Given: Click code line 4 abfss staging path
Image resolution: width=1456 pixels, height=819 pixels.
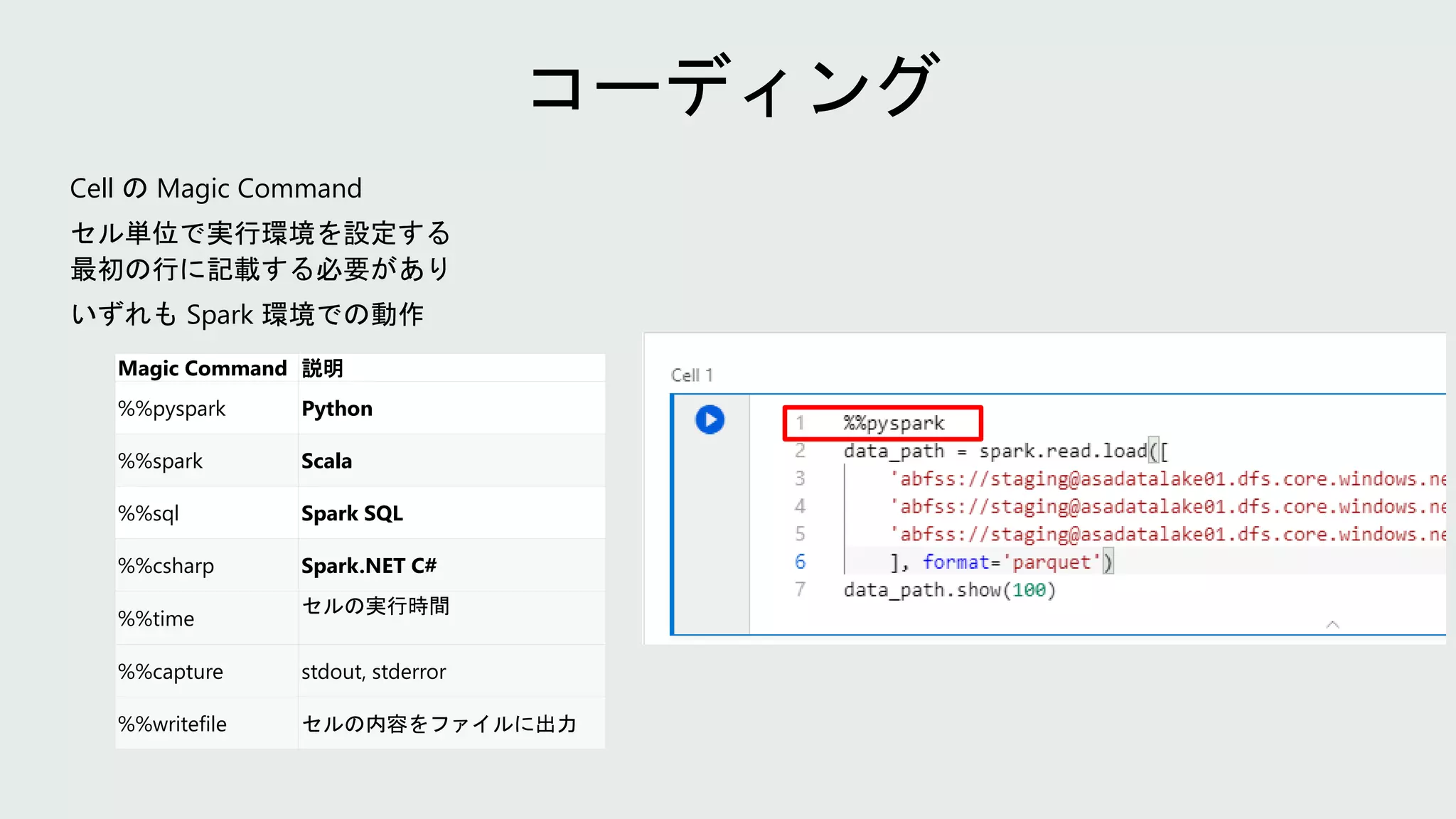Looking at the screenshot, I should [1168, 506].
